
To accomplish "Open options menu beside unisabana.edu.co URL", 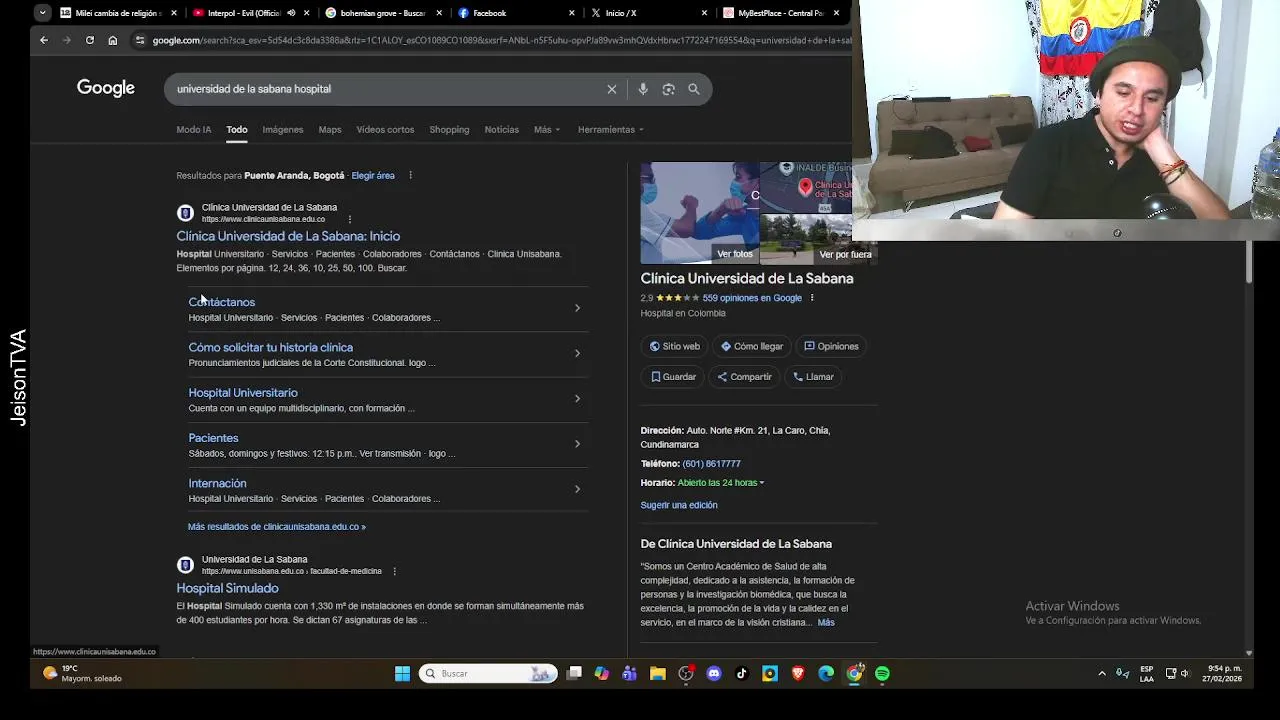I will coord(395,571).
